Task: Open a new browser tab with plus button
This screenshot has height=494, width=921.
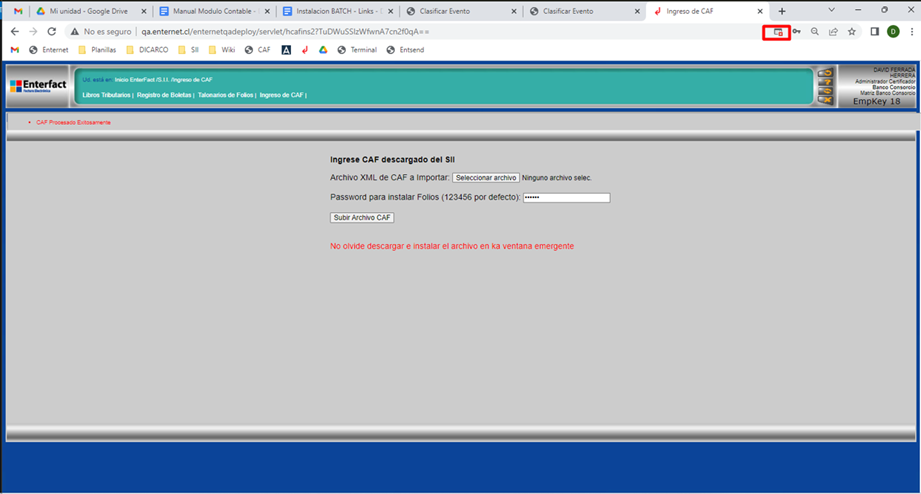Action: 782,11
